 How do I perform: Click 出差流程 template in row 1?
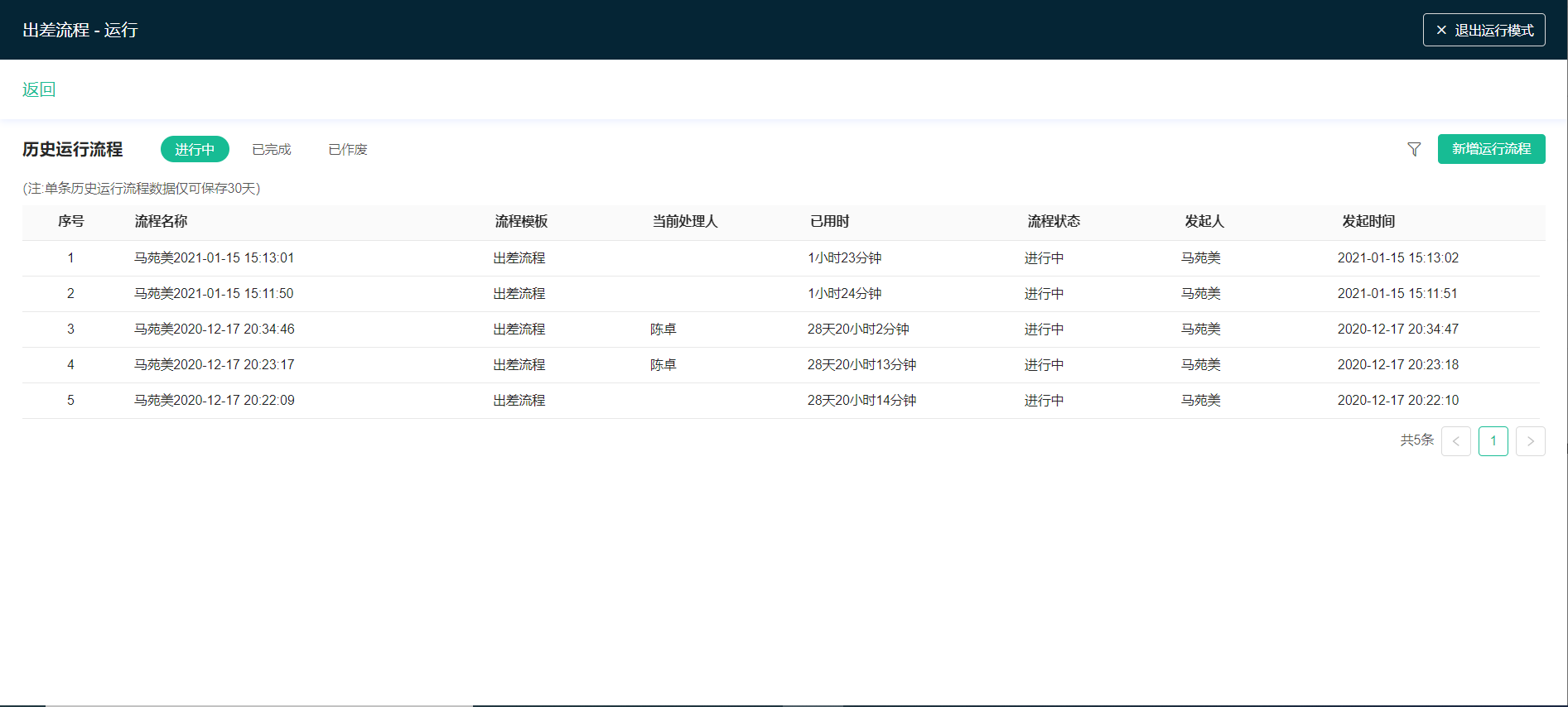point(519,257)
